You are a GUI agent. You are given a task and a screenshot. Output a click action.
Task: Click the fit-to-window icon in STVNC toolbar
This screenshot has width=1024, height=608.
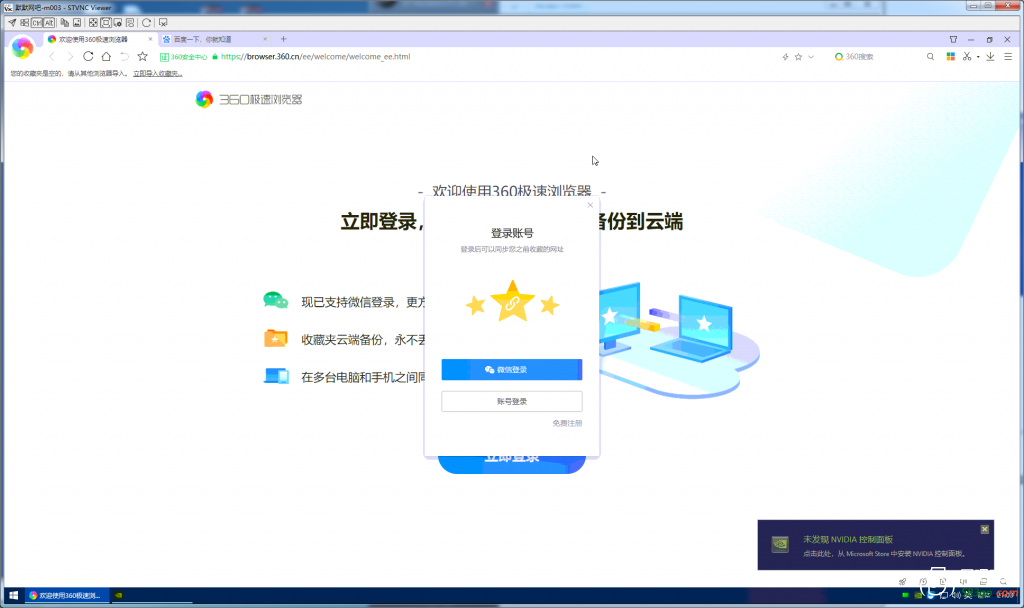click(x=106, y=23)
